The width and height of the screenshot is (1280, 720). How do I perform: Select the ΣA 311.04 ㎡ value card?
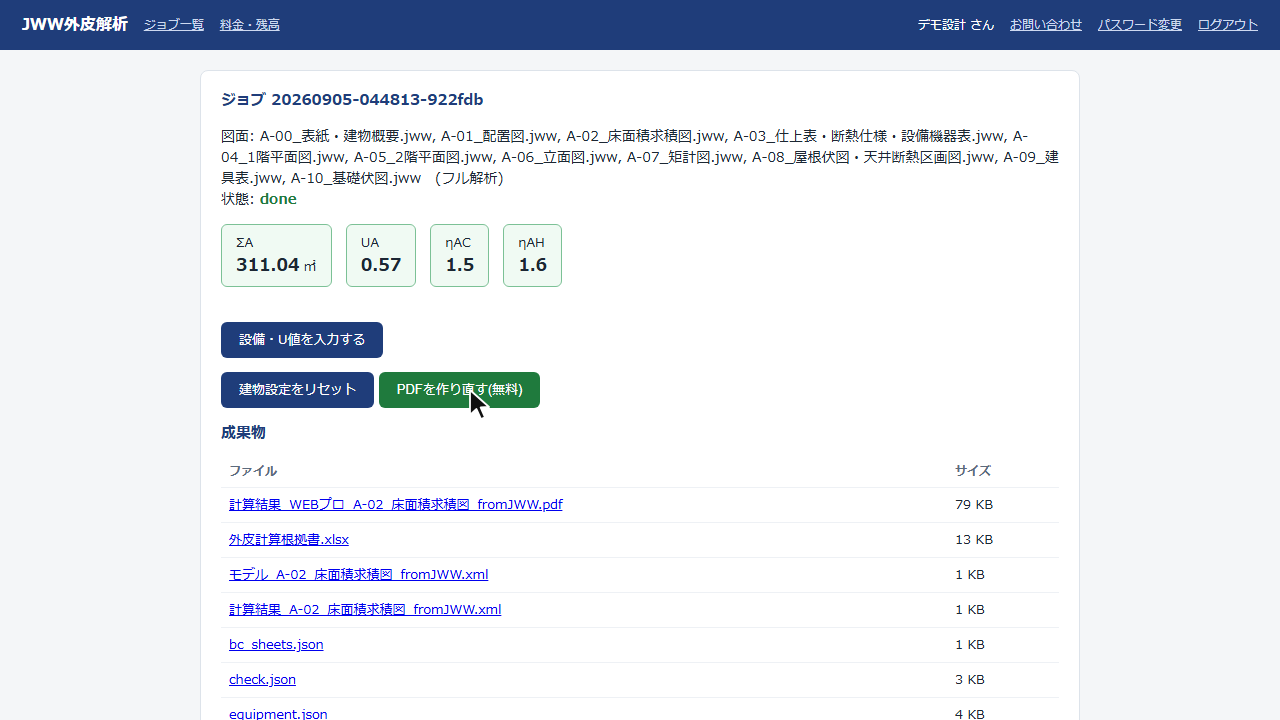(276, 255)
